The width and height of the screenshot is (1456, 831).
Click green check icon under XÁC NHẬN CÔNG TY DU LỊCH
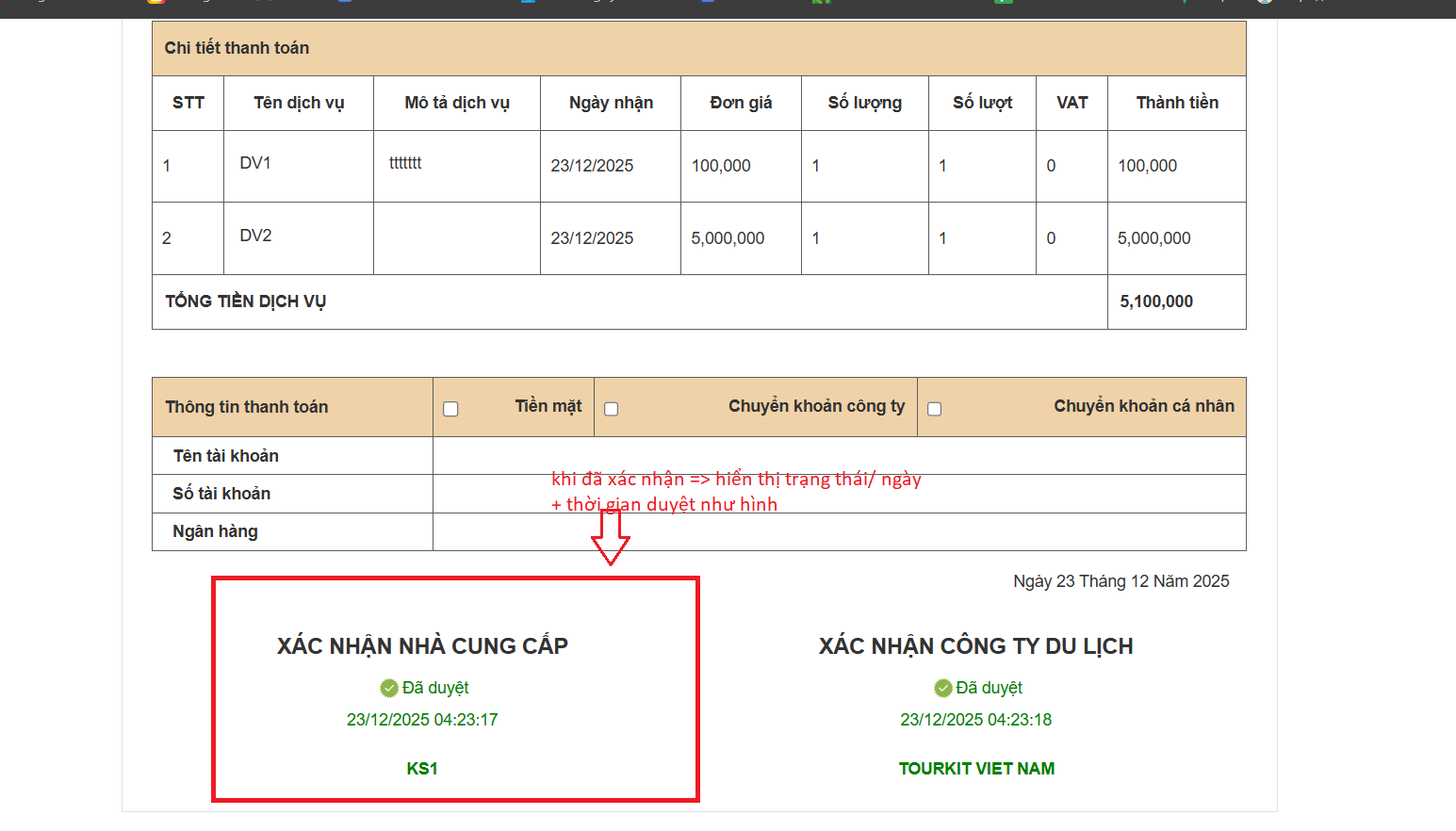pos(942,688)
